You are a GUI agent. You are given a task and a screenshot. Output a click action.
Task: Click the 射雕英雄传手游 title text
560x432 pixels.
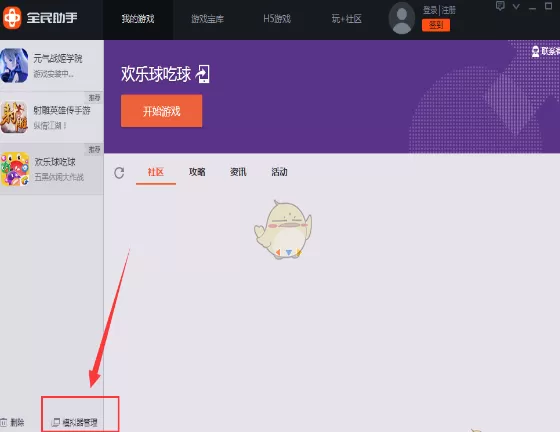pos(62,110)
